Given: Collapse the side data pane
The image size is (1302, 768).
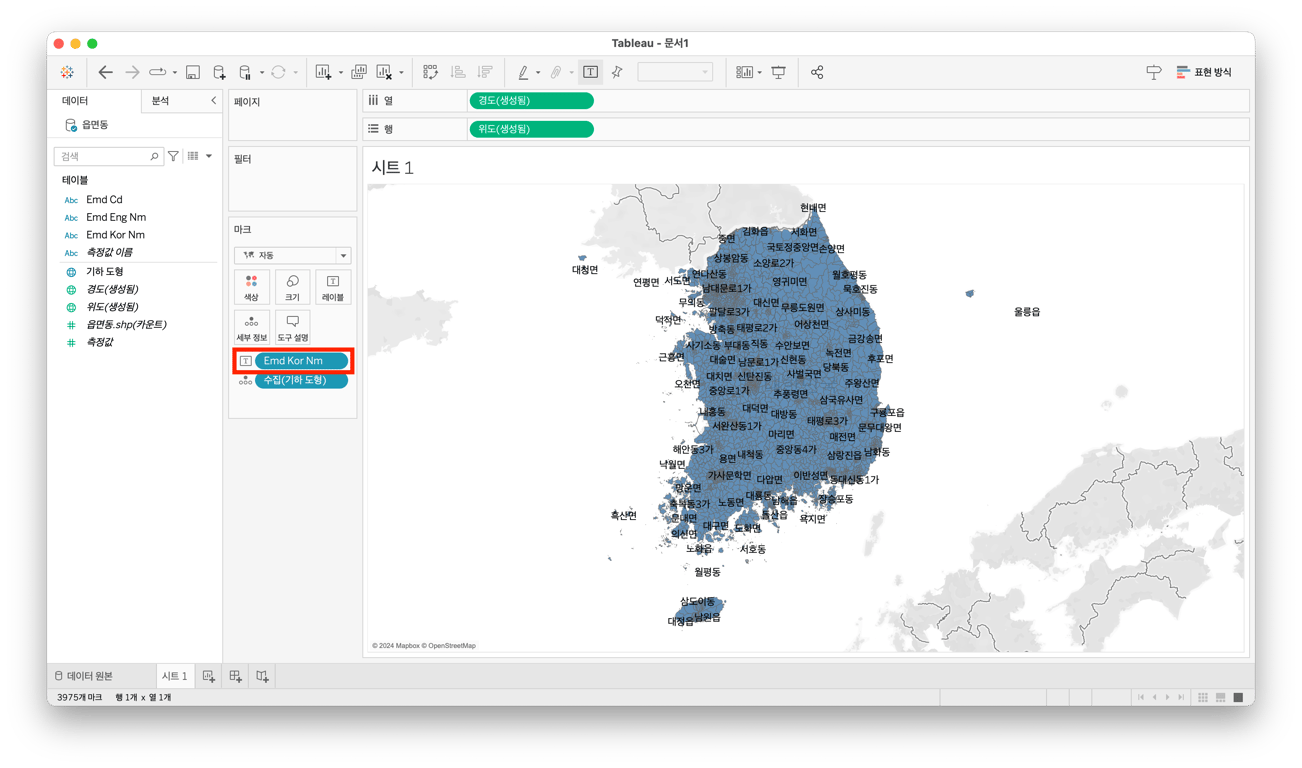Looking at the screenshot, I should 213,100.
